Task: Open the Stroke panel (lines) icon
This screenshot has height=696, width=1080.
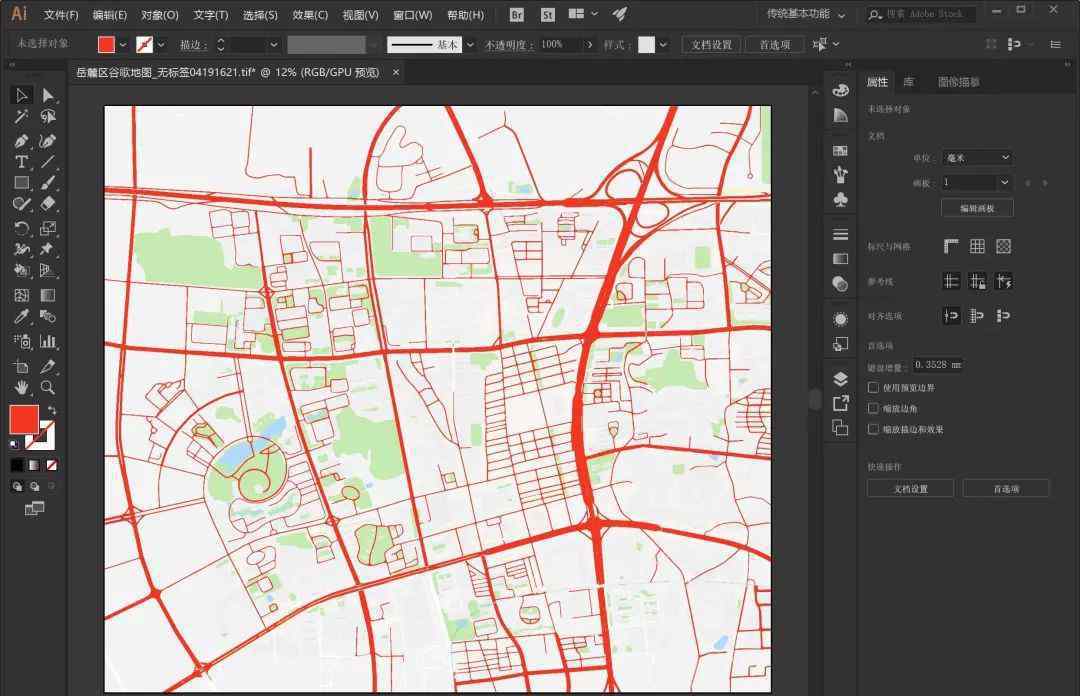Action: 840,234
